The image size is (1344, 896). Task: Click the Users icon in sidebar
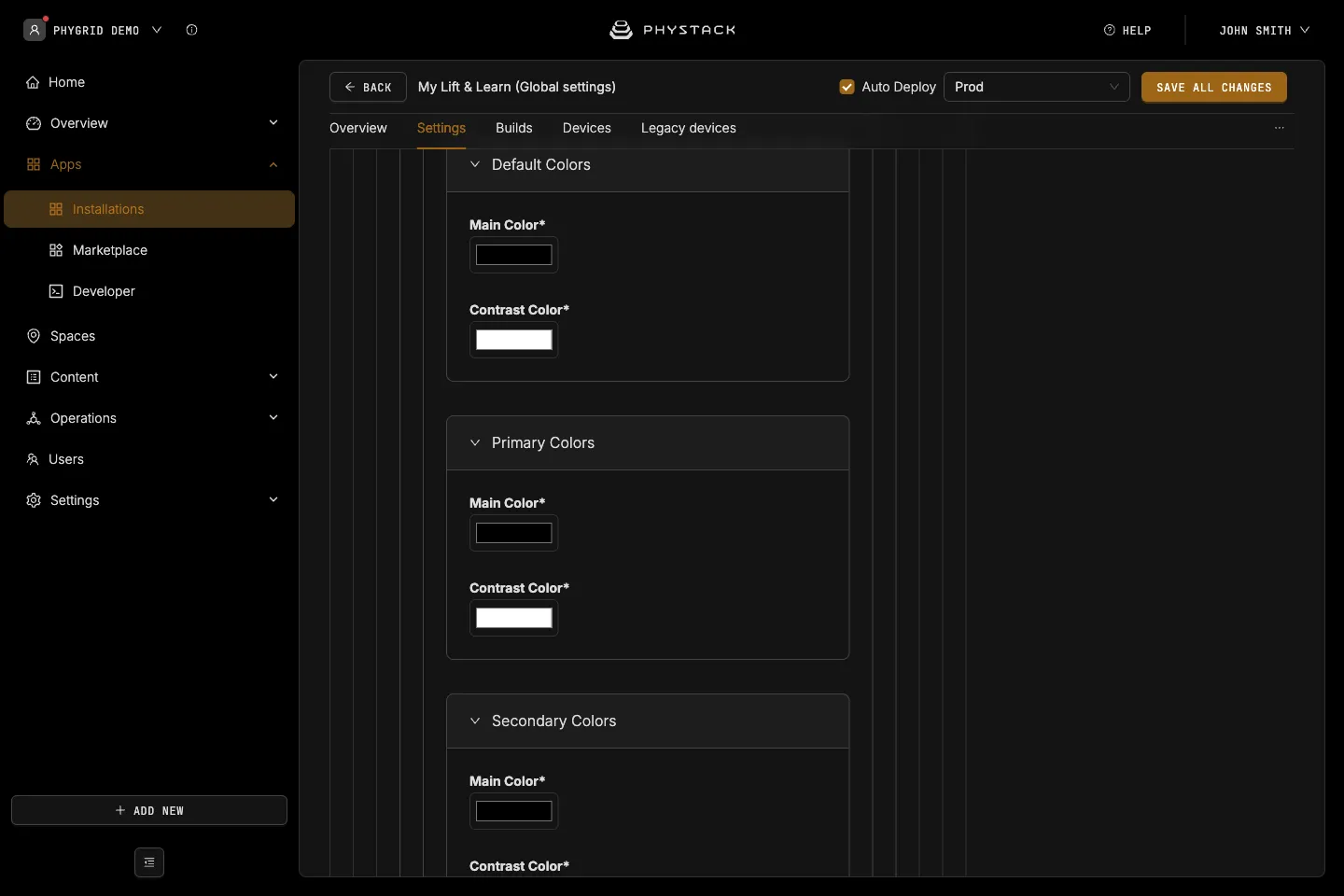[33, 459]
